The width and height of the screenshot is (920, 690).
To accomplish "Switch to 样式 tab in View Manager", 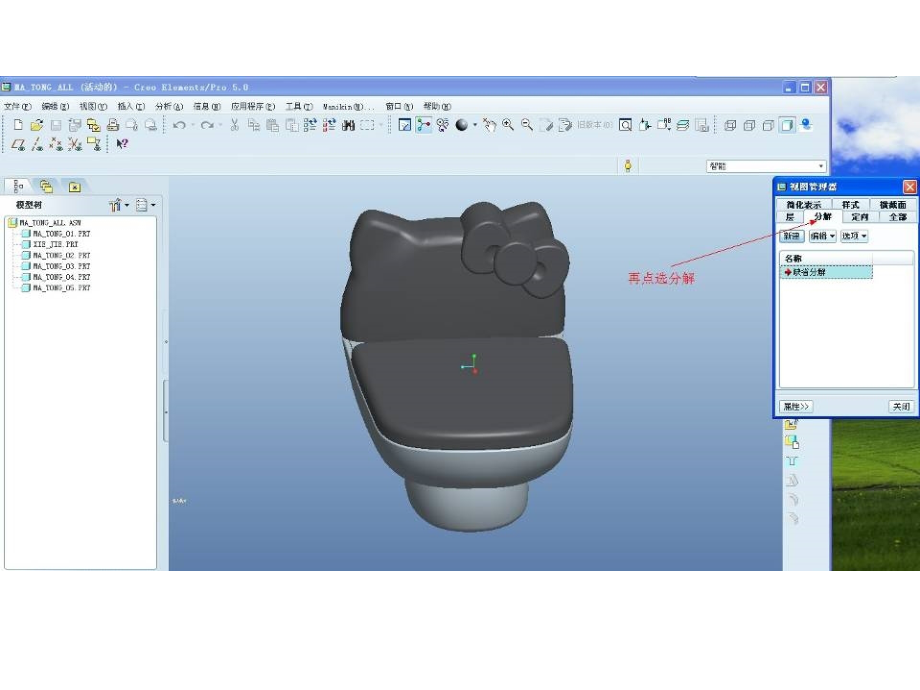I will tap(850, 205).
